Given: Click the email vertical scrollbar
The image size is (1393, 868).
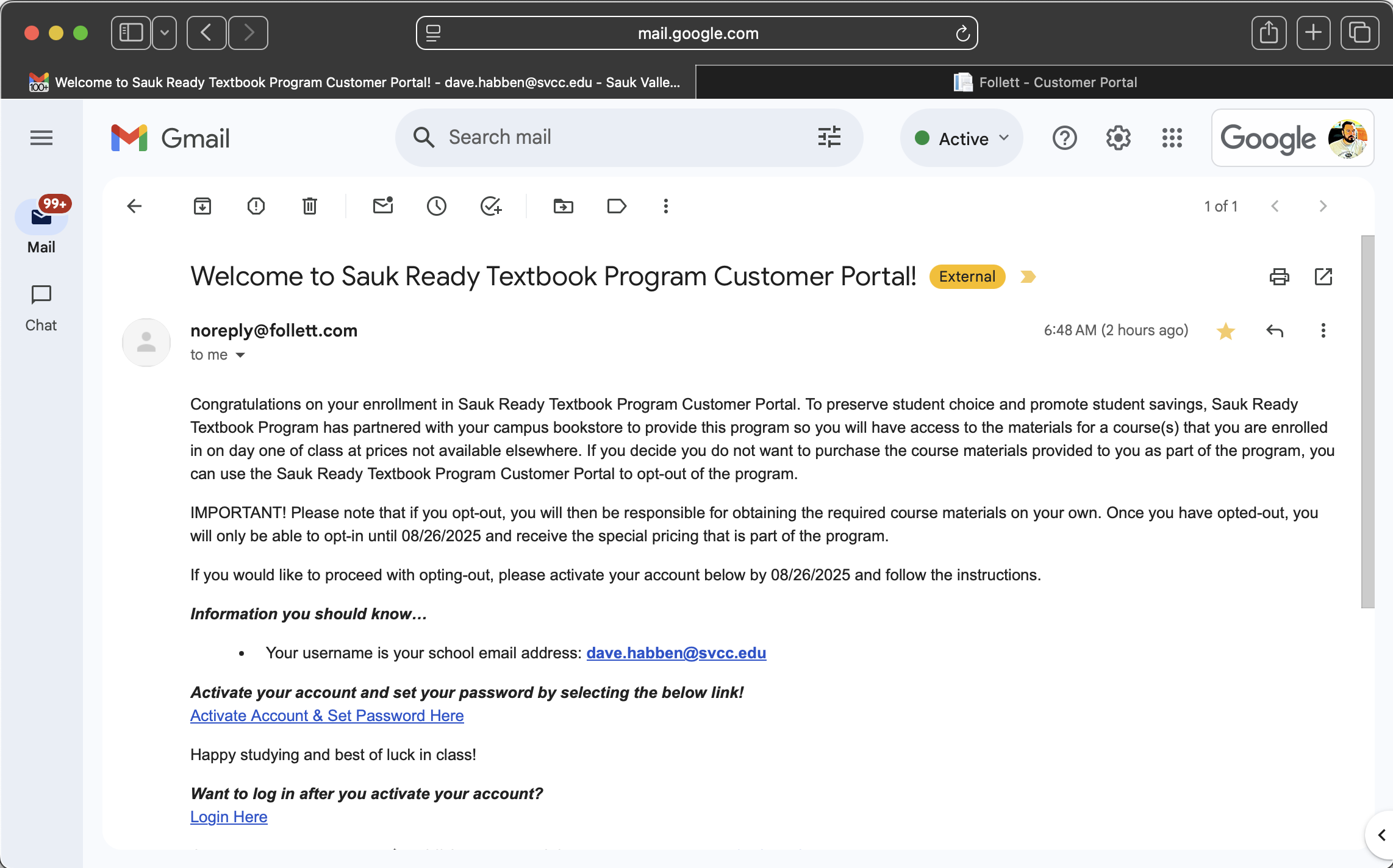Looking at the screenshot, I should (x=1368, y=422).
